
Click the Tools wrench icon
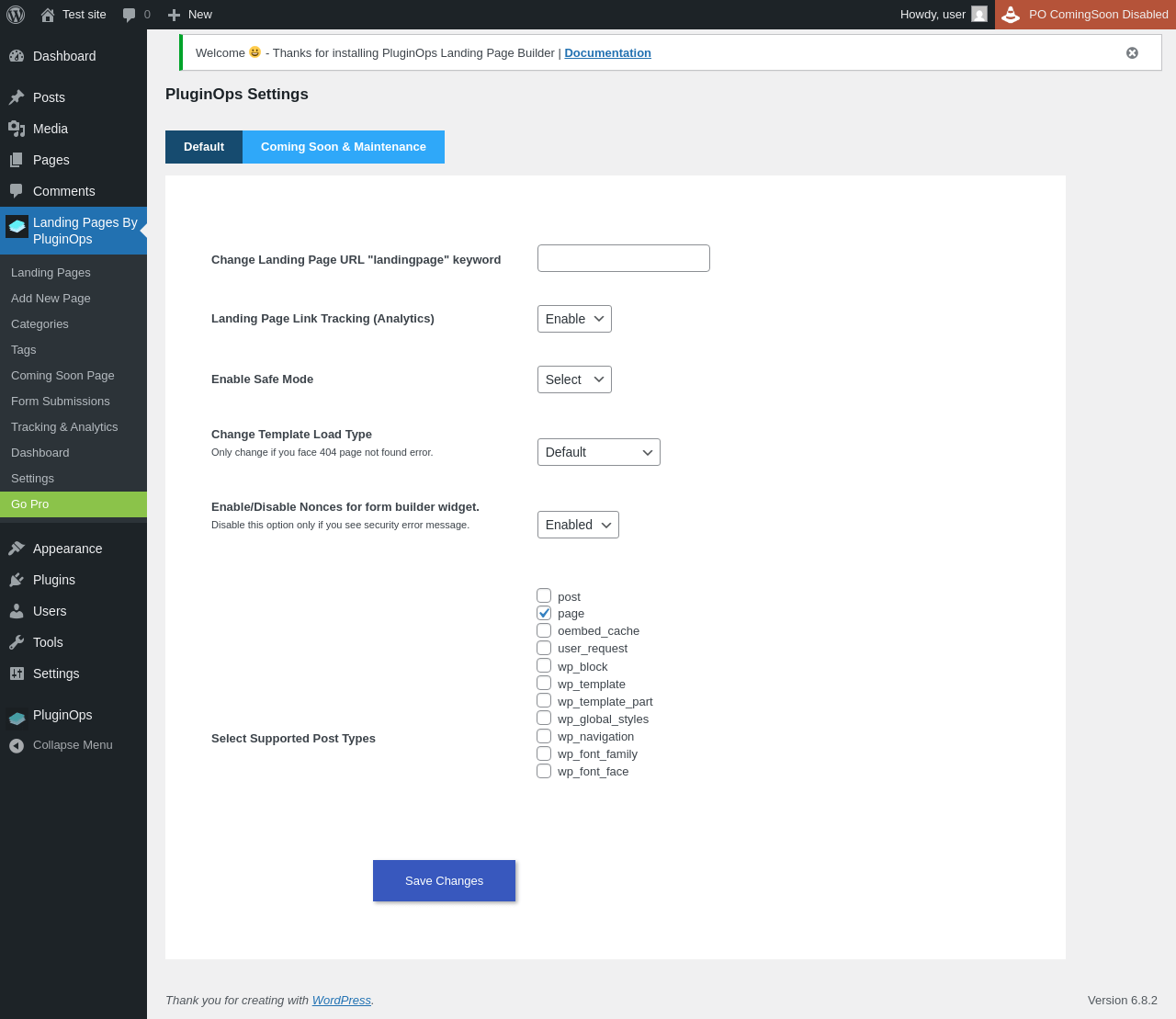[x=17, y=642]
